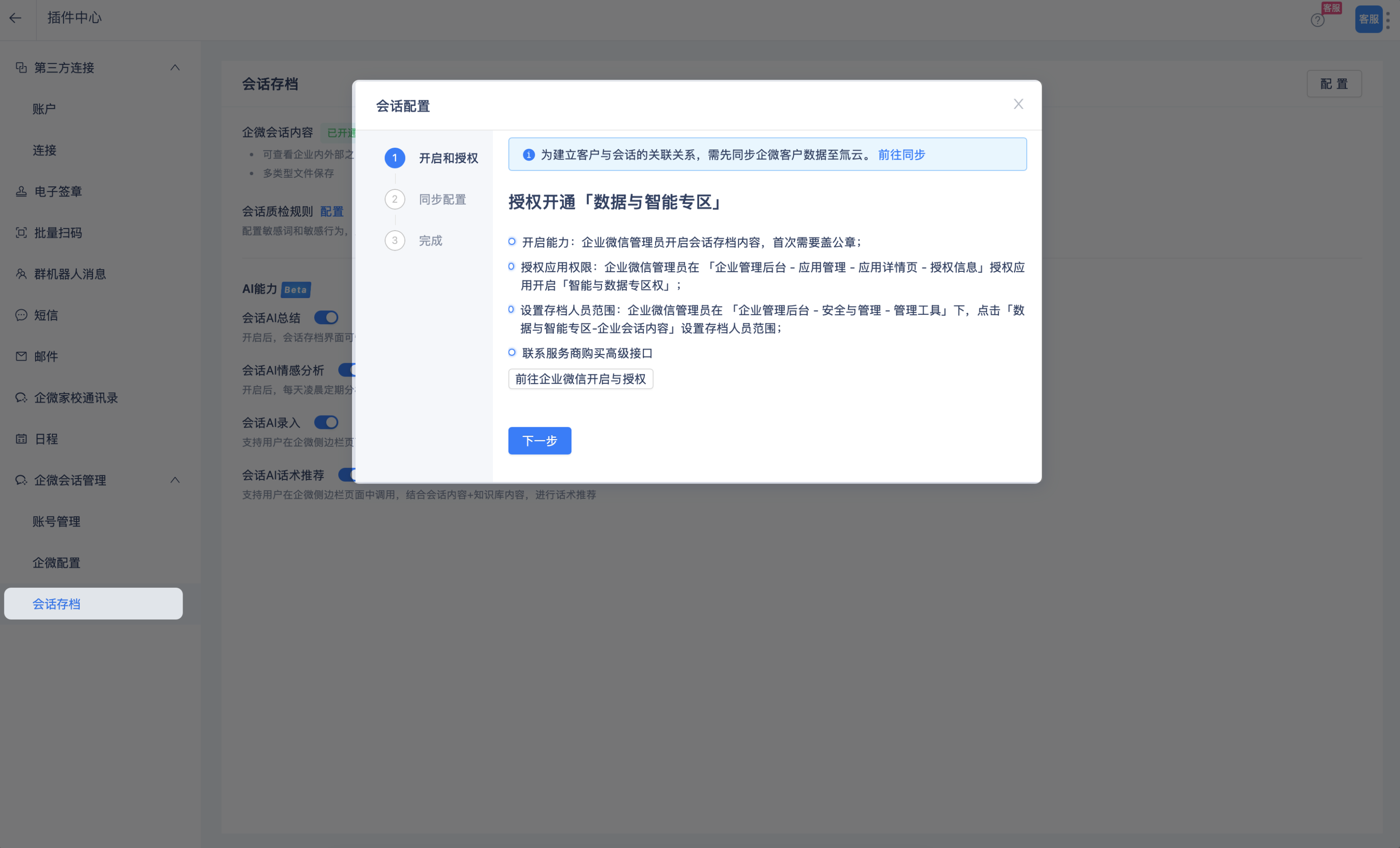Image resolution: width=1400 pixels, height=848 pixels.
Task: Click the 电子签章 stamp icon
Action: coord(21,192)
